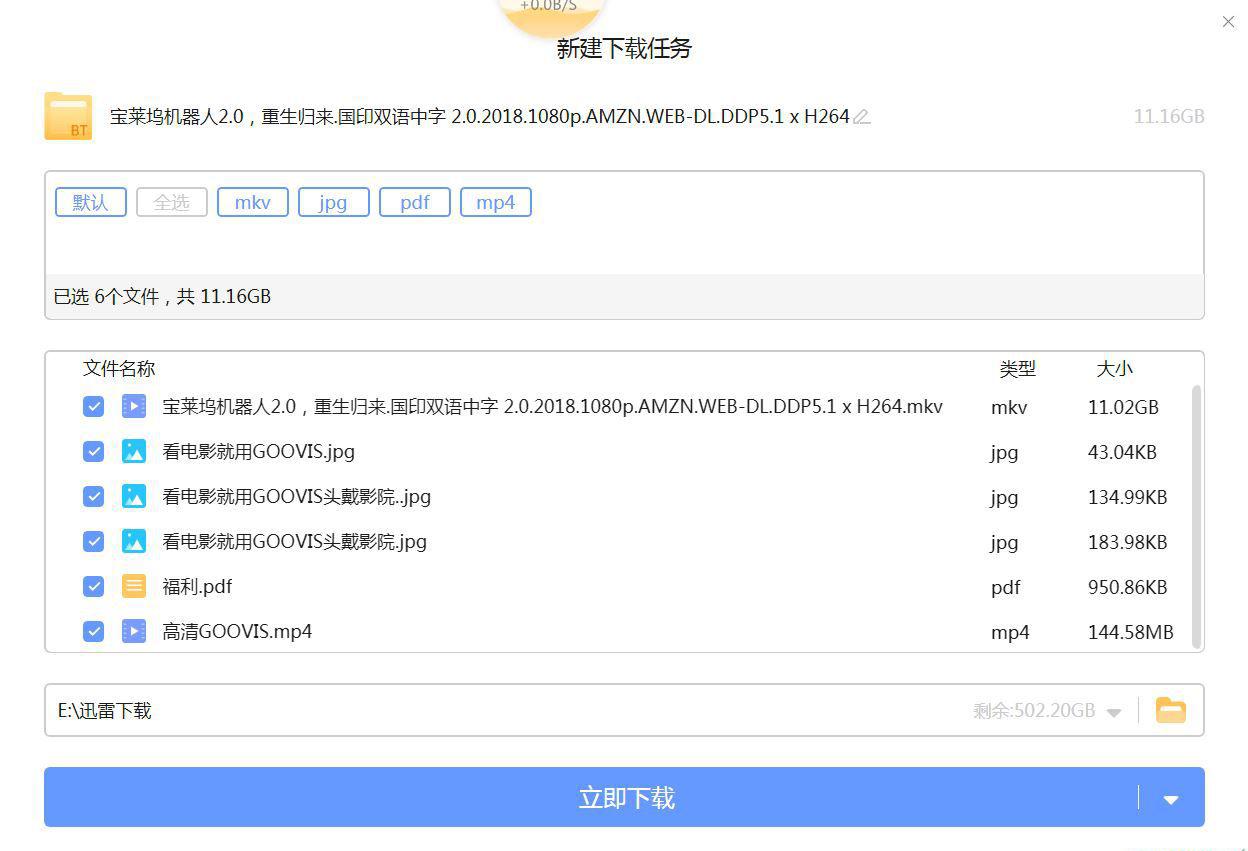Click the BT folder icon beside the task name

[68, 116]
